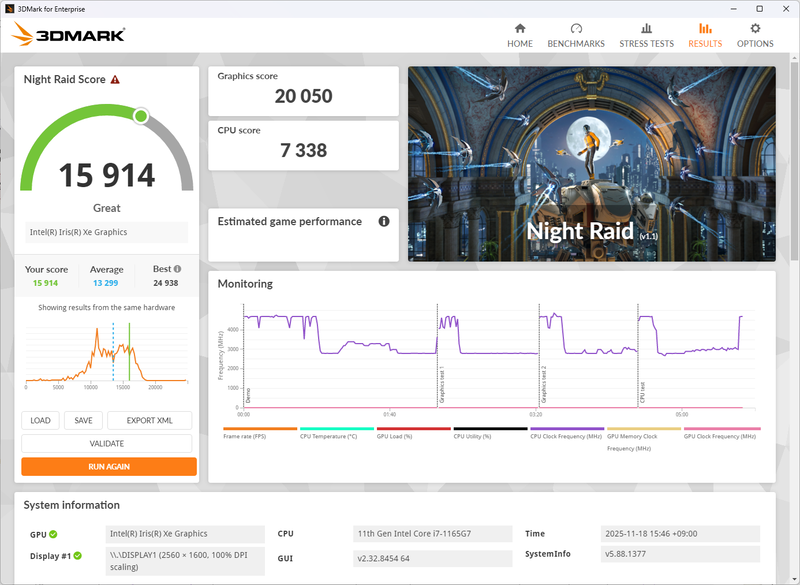Click the score distribution histogram
This screenshot has height=585, width=800.
click(x=107, y=354)
